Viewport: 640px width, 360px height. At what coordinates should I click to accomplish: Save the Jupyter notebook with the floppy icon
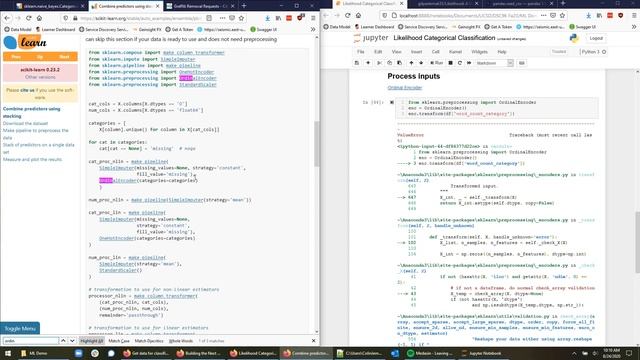coord(357,63)
